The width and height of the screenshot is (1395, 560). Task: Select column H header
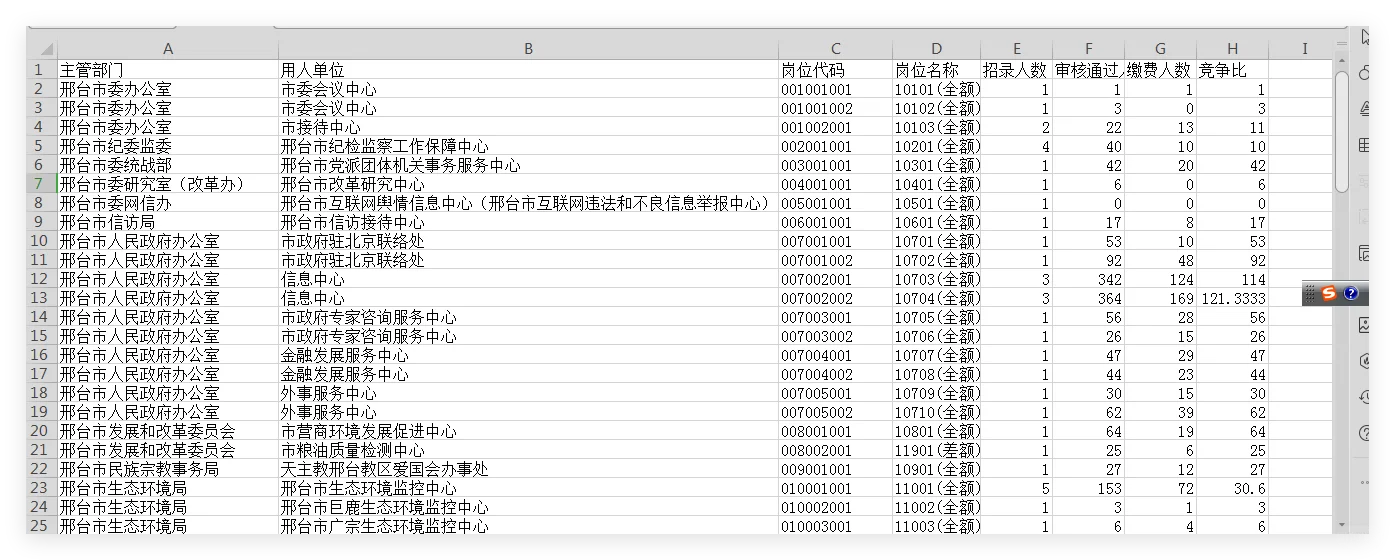(x=1233, y=49)
